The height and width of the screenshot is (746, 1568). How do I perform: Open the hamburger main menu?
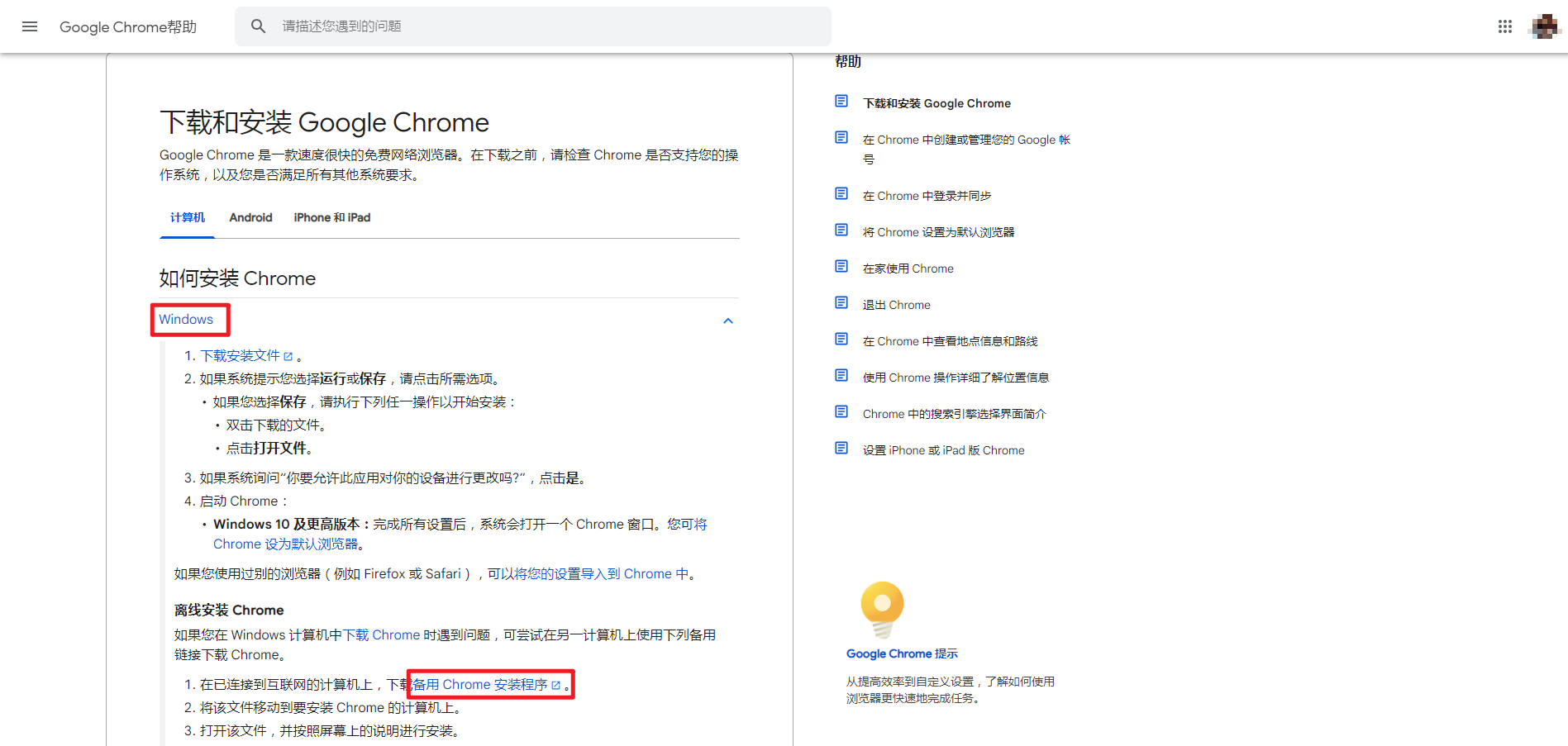(x=30, y=26)
